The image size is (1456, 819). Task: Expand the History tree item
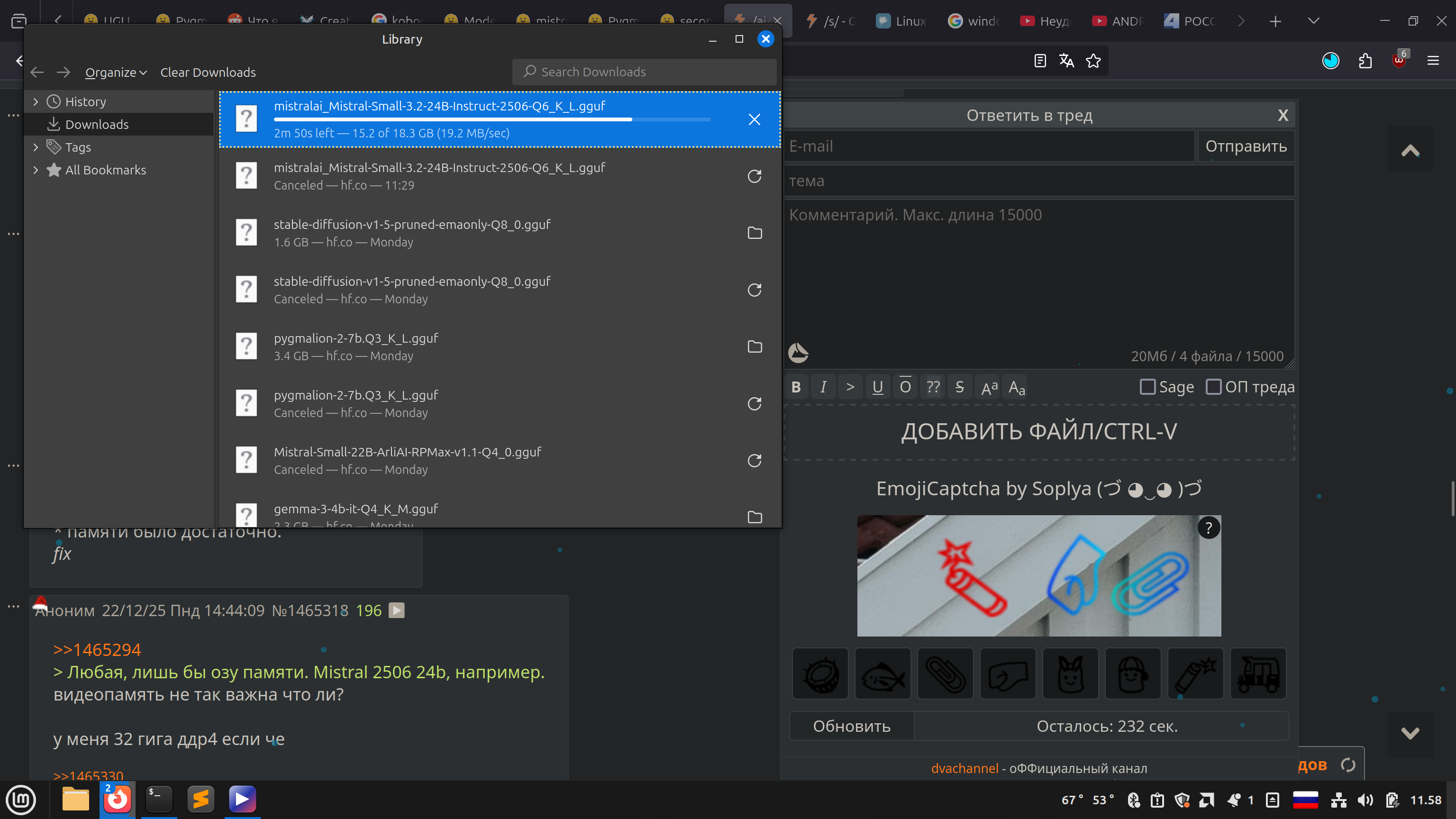(36, 102)
